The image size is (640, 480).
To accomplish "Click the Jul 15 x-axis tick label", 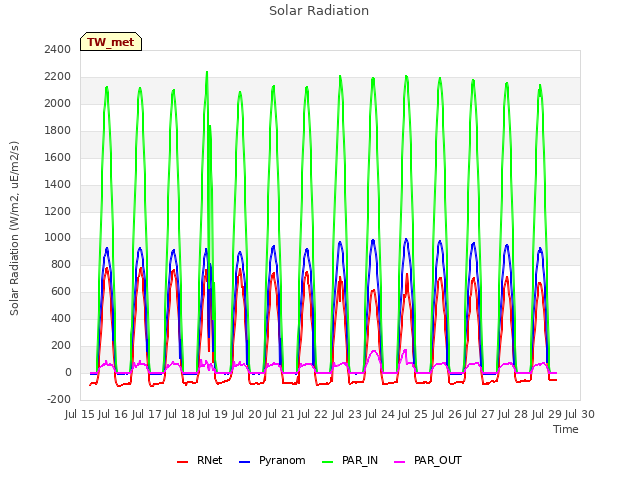I will point(80,414).
